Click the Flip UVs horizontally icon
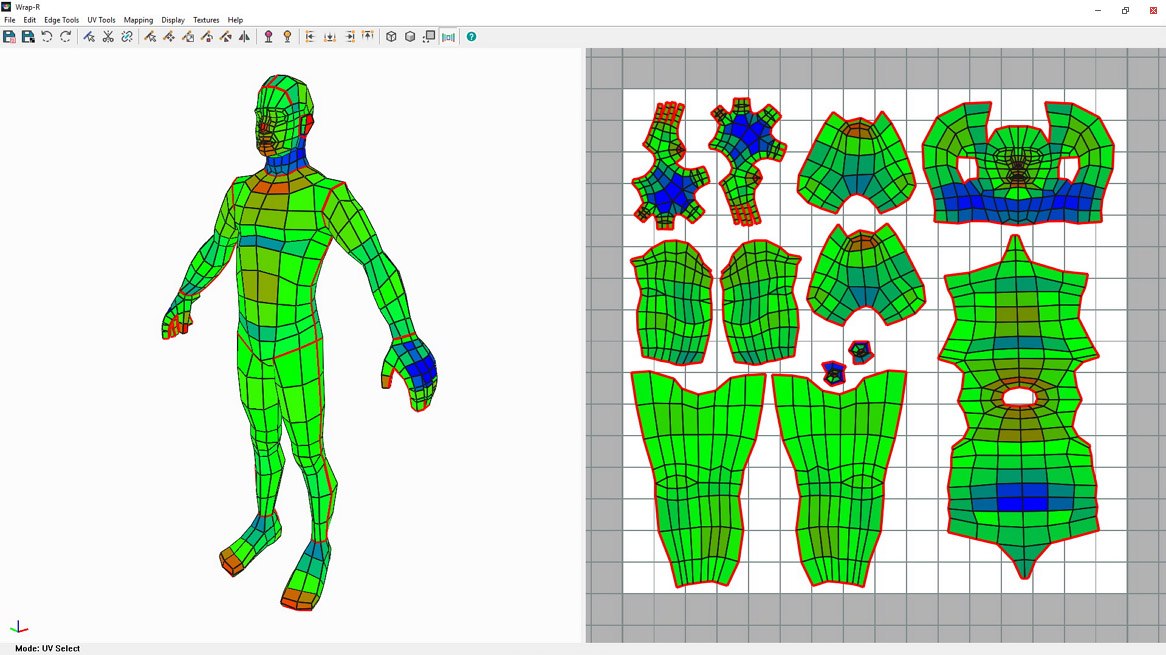Image resolution: width=1166 pixels, height=655 pixels. point(245,37)
